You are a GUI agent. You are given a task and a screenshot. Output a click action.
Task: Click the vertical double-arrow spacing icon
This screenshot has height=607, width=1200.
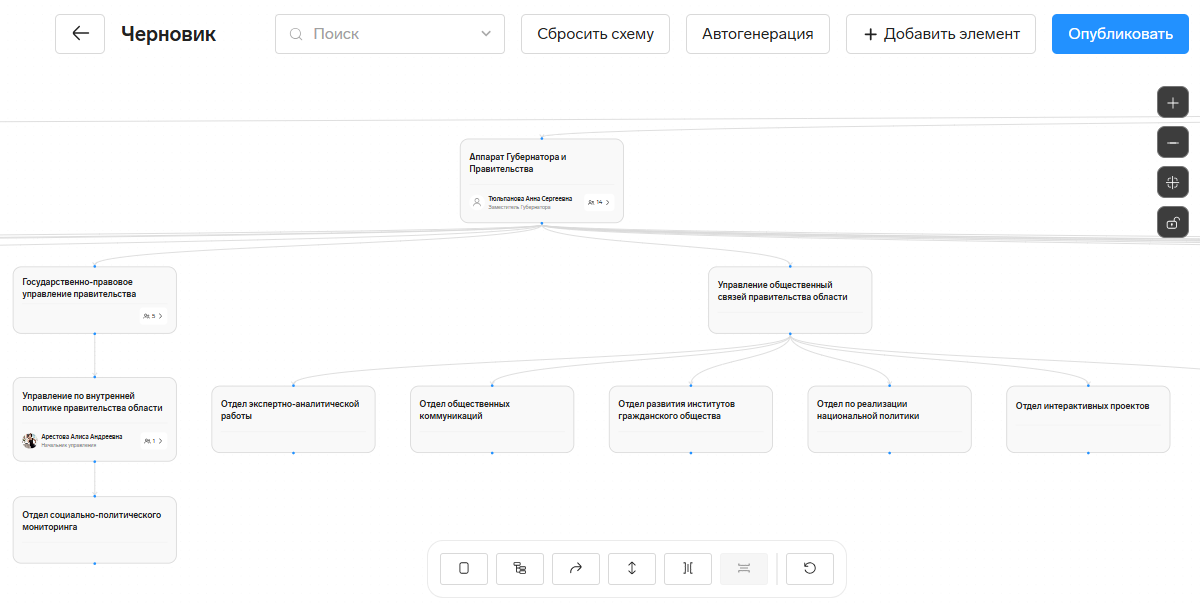coord(632,568)
